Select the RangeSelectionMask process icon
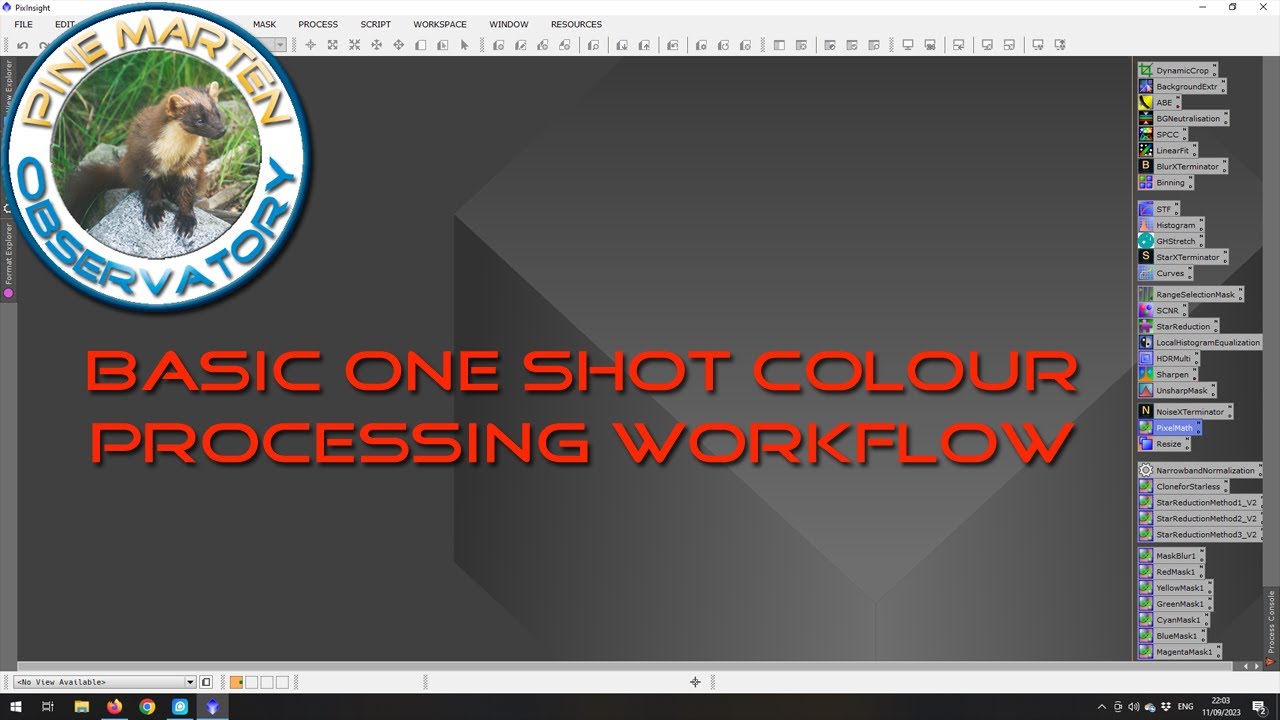Screen dimensions: 1280x720 tap(1191, 295)
